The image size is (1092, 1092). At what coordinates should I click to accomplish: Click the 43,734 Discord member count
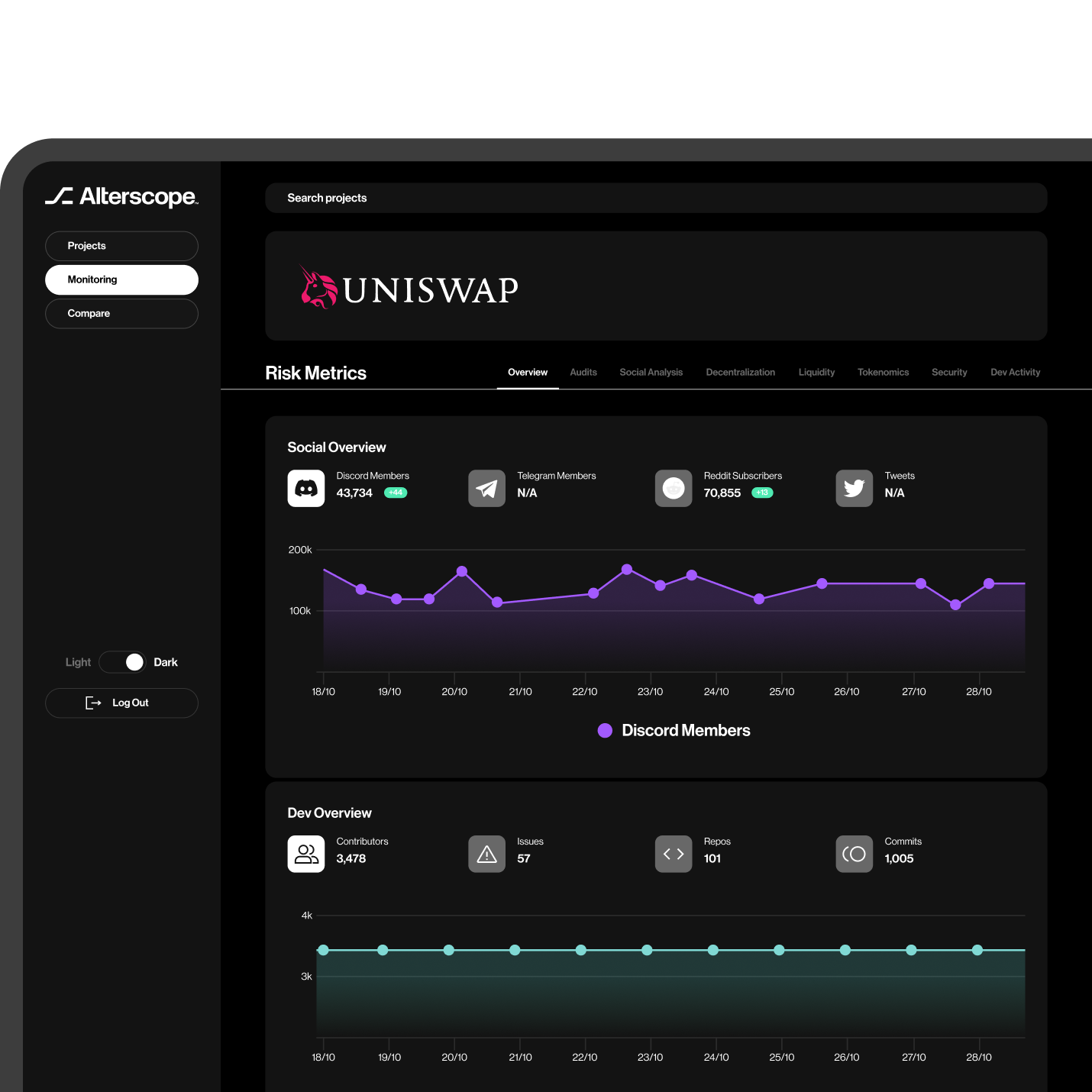click(354, 493)
